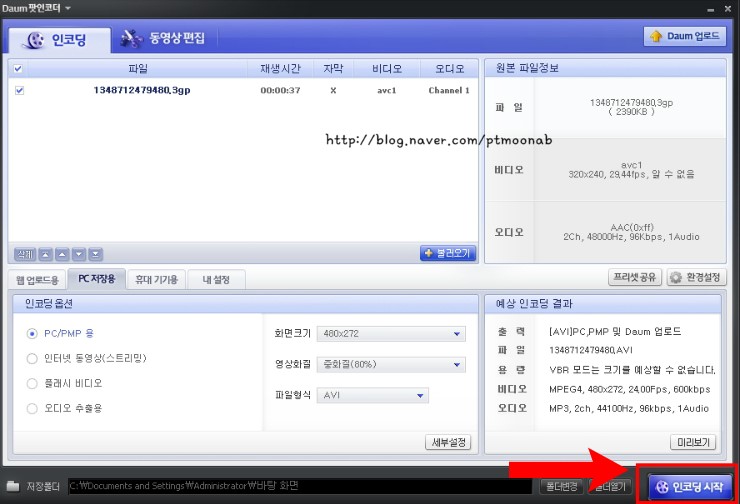Viewport: 740px width, 504px height.
Task: Move selected file down one position
Action: [x=79, y=254]
